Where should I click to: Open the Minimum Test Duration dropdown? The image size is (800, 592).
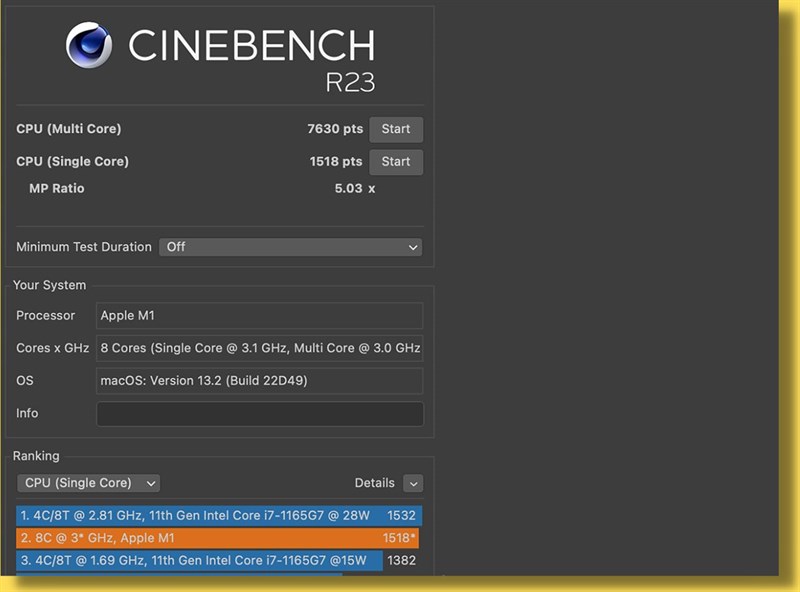290,247
